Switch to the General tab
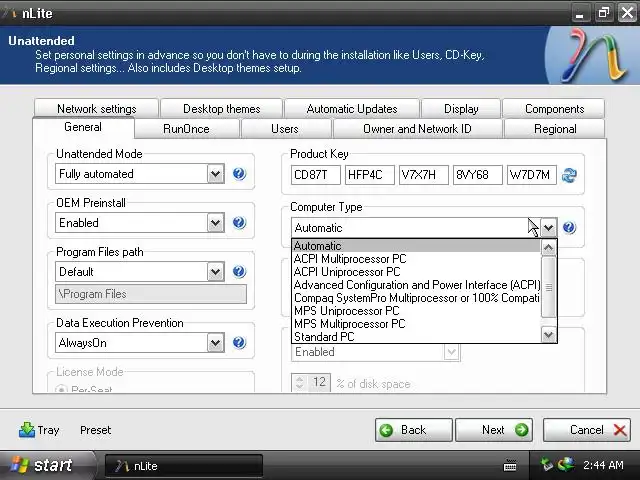The image size is (640, 480). pyautogui.click(x=83, y=127)
